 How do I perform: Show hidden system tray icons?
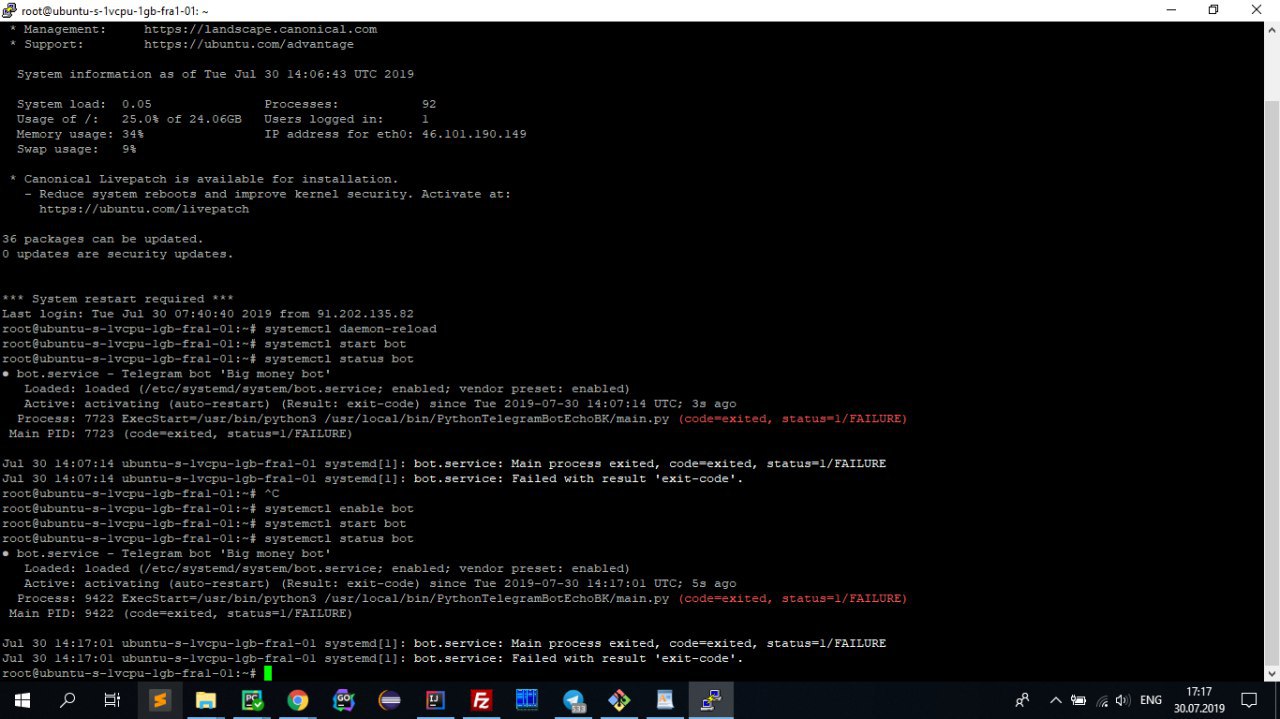1055,700
